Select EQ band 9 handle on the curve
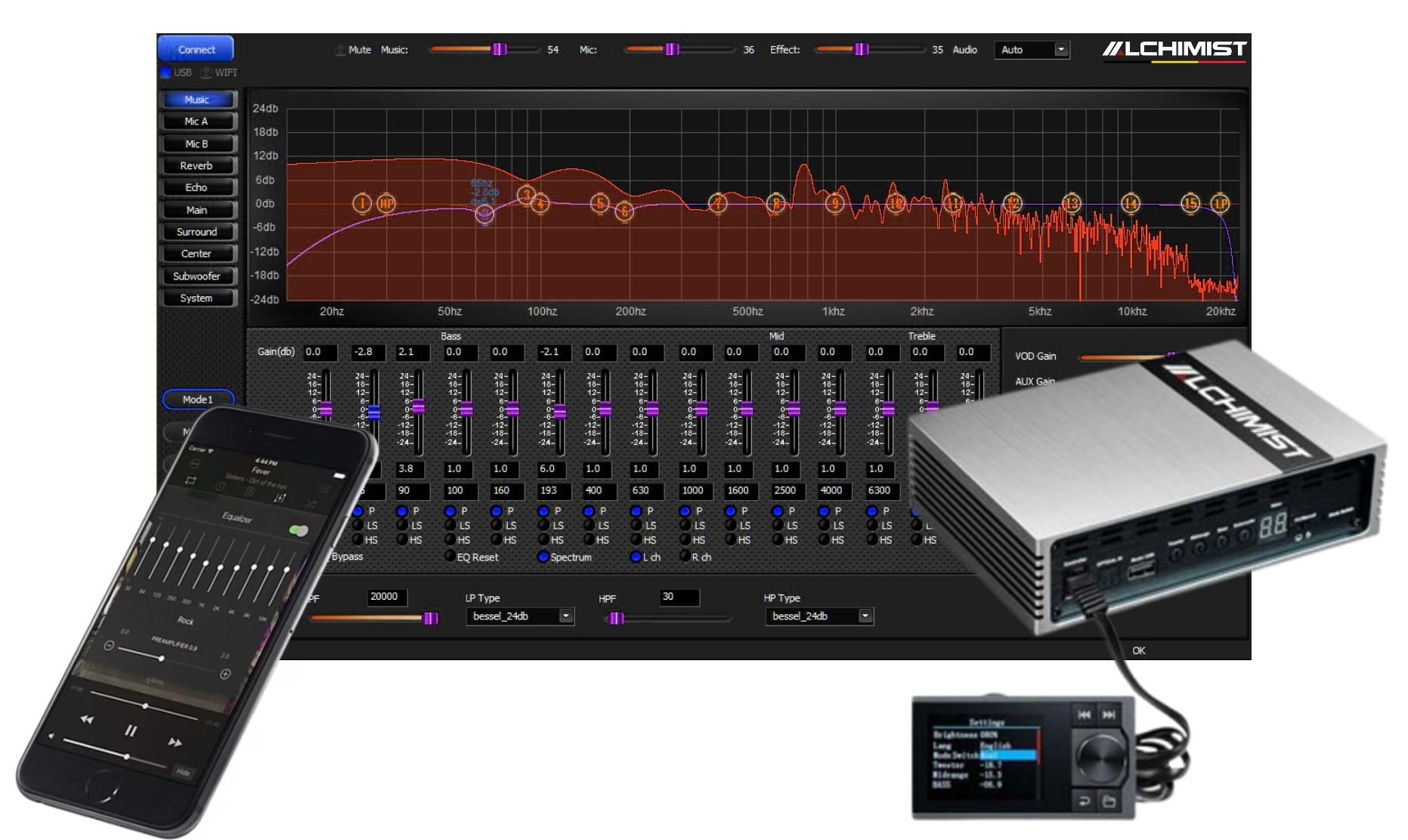The image size is (1408, 840). point(834,202)
